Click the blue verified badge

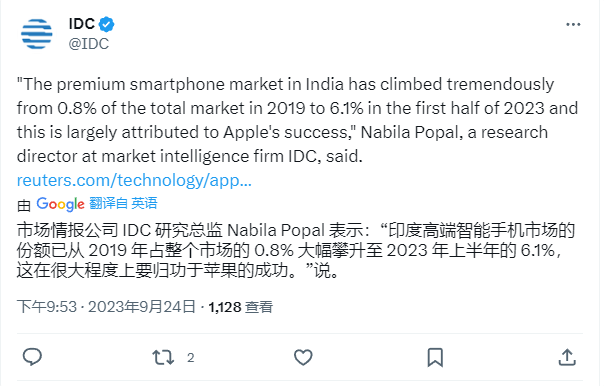pyautogui.click(x=106, y=24)
